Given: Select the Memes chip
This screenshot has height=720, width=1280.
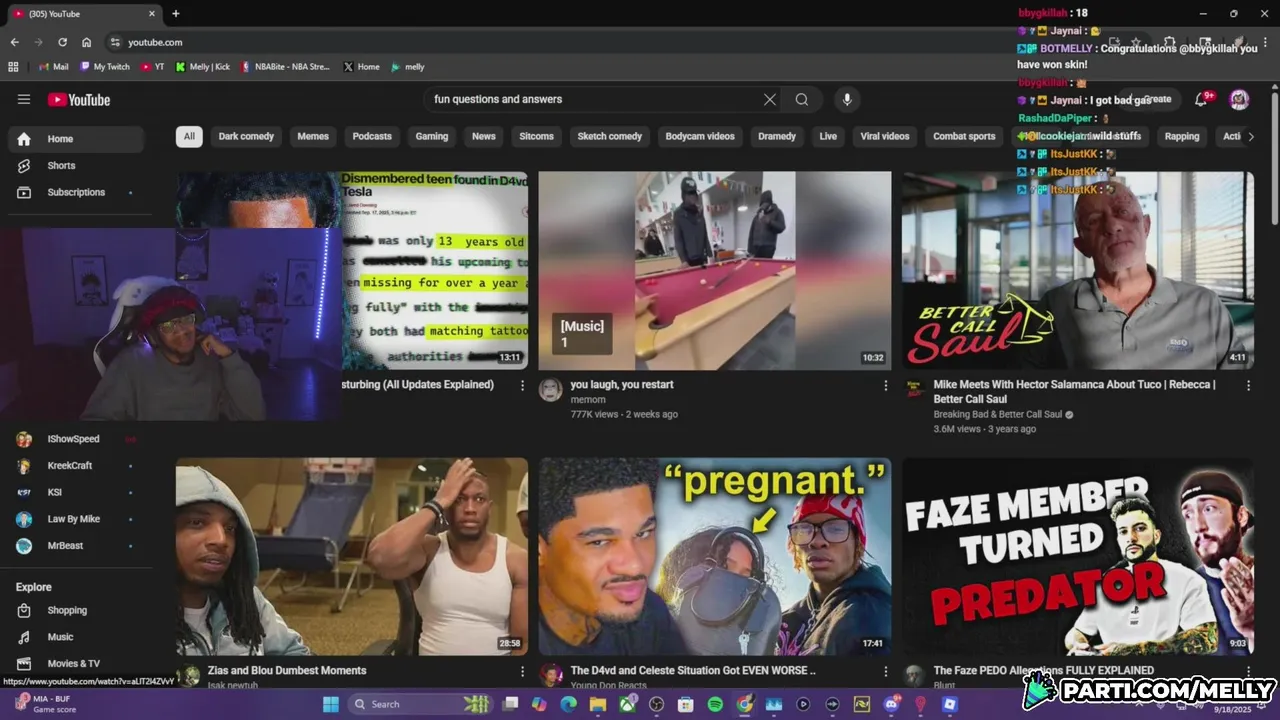Looking at the screenshot, I should (313, 136).
